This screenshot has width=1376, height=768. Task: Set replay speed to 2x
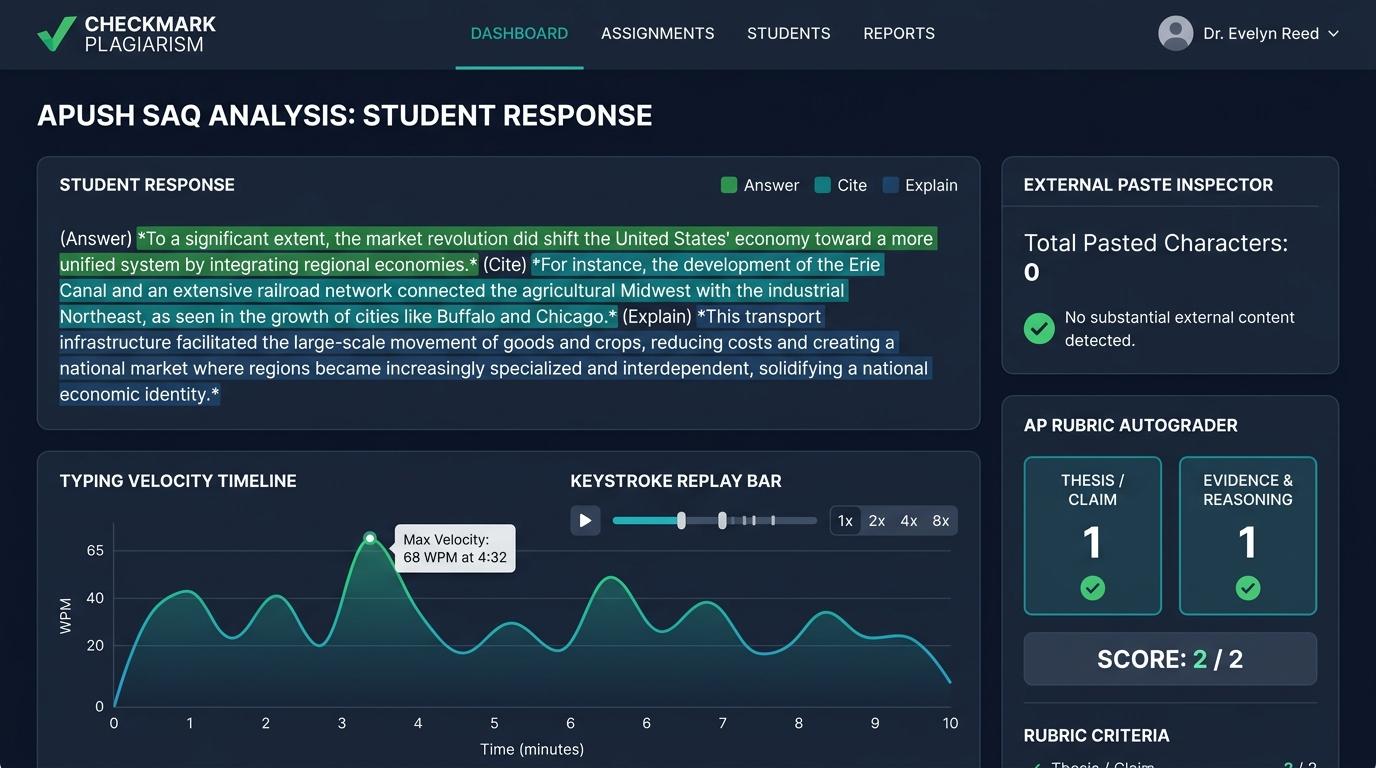[x=877, y=521]
